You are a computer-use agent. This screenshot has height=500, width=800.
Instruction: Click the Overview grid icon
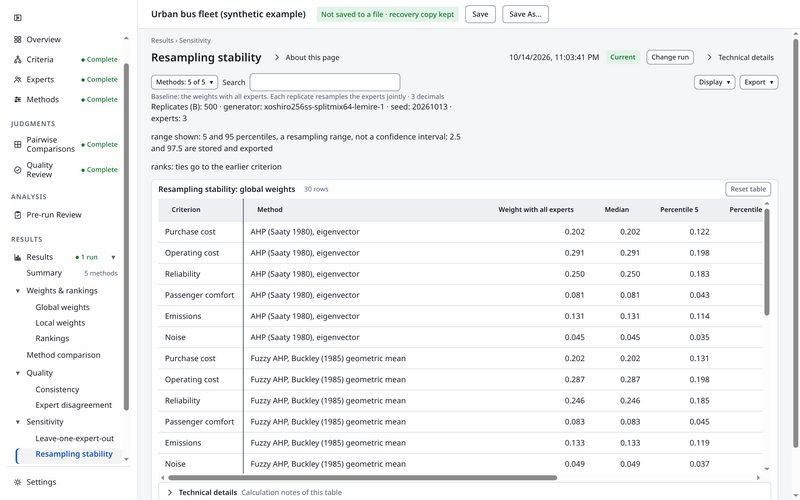pos(18,39)
